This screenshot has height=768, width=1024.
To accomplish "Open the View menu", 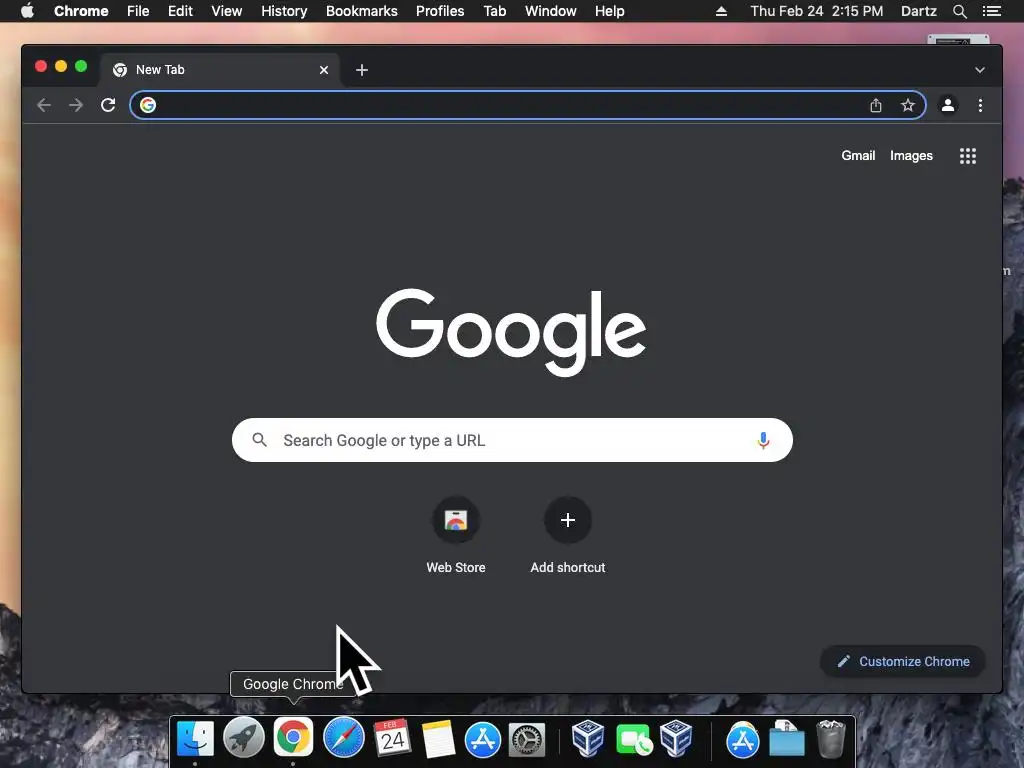I will click(x=227, y=11).
